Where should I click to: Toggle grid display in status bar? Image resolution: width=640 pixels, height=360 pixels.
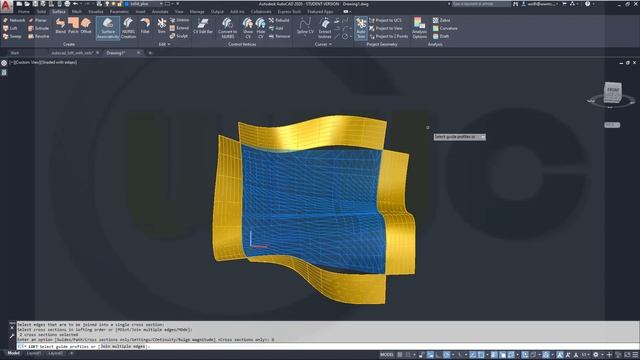point(400,355)
